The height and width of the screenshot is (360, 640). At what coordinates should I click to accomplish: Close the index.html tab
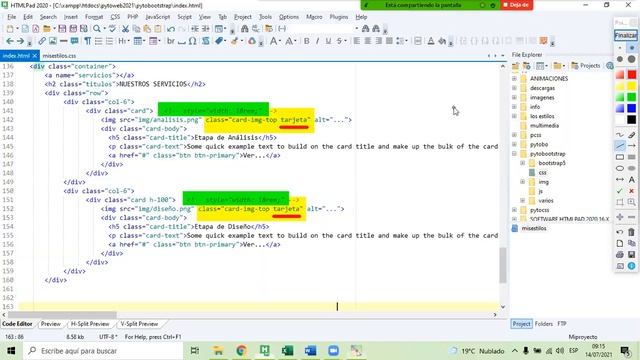coord(35,56)
